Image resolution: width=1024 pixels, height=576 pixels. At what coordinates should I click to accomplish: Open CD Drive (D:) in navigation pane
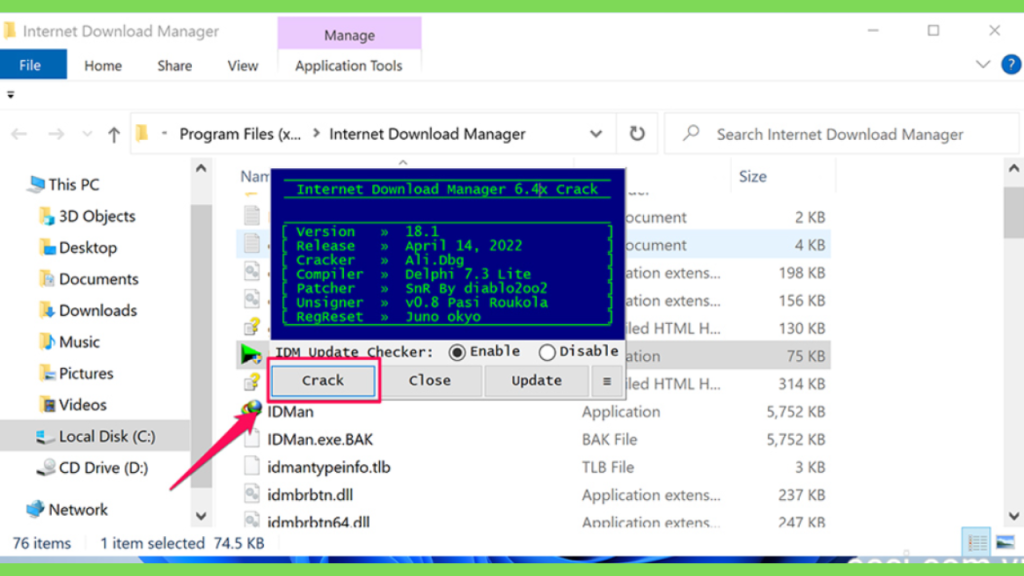(x=92, y=468)
